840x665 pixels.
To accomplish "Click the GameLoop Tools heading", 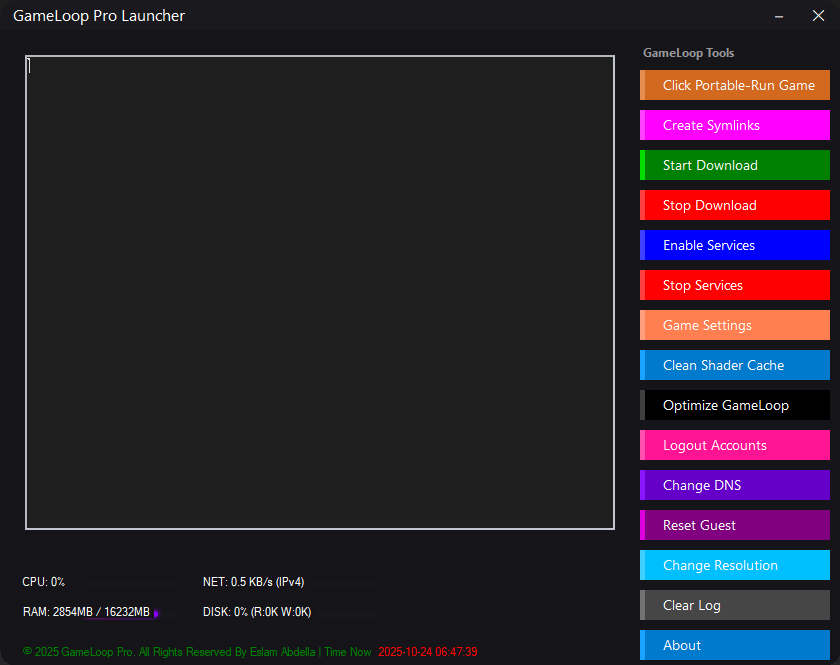I will point(688,53).
